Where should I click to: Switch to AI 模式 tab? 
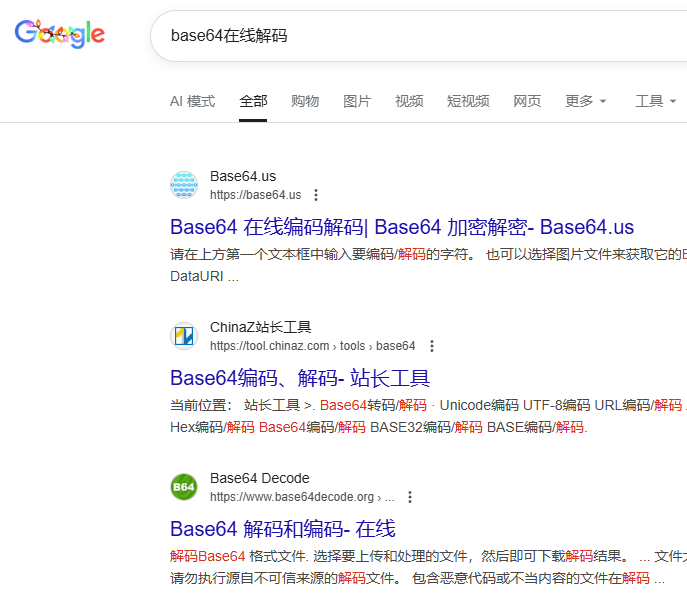coord(192,101)
